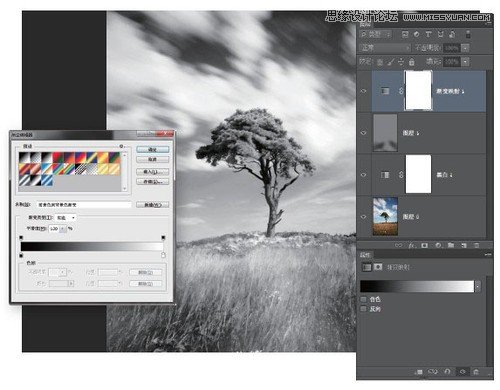Select the adjustment icon in Properties panel
The height and width of the screenshot is (390, 500).
click(x=367, y=267)
